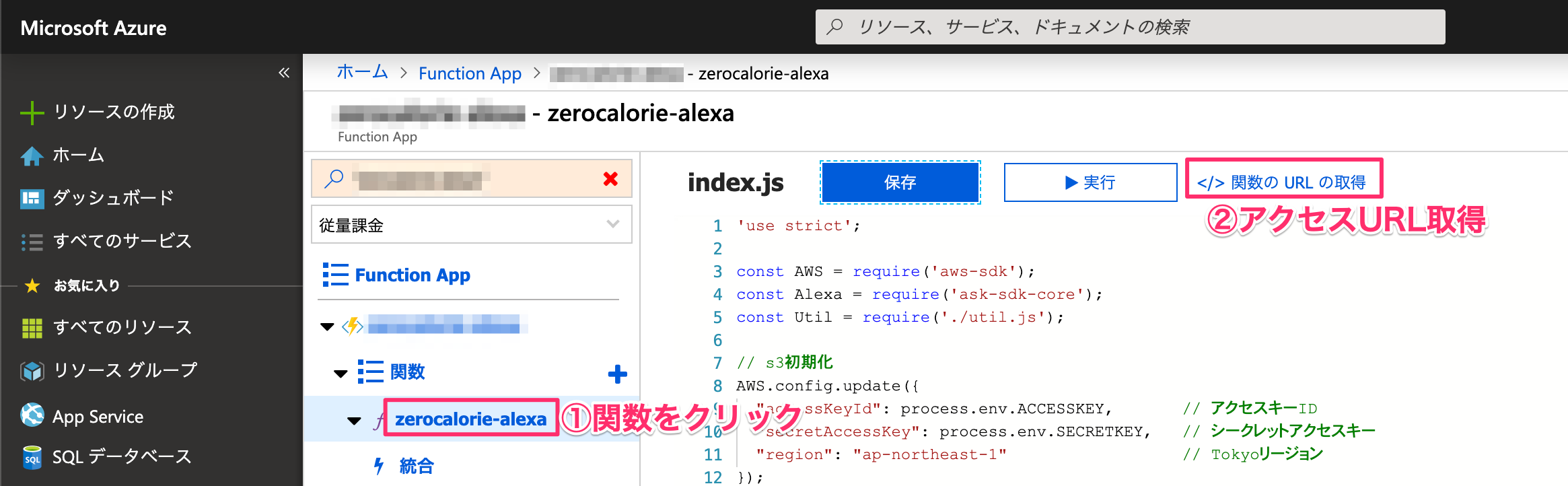Viewport: 1568px width, 486px height.
Task: Click the green plus icon for リソースの作成
Action: [32, 112]
